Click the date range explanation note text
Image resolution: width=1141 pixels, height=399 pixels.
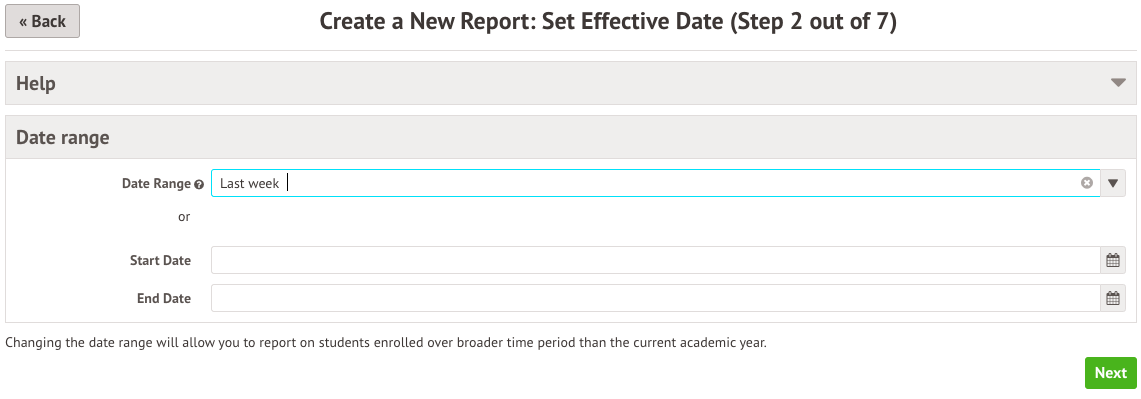(386, 342)
